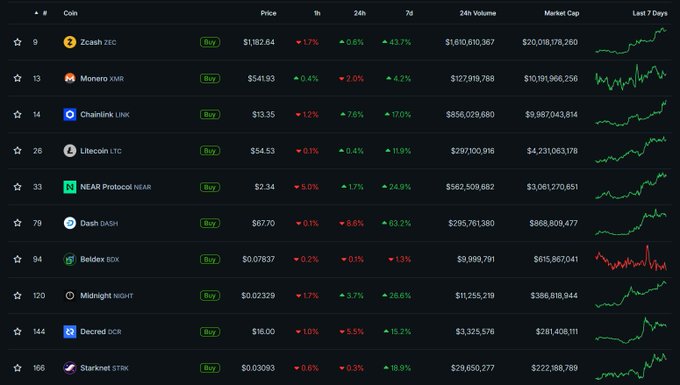The width and height of the screenshot is (680, 385).
Task: Open Dash 7-day sparkline chart
Action: 631,222
